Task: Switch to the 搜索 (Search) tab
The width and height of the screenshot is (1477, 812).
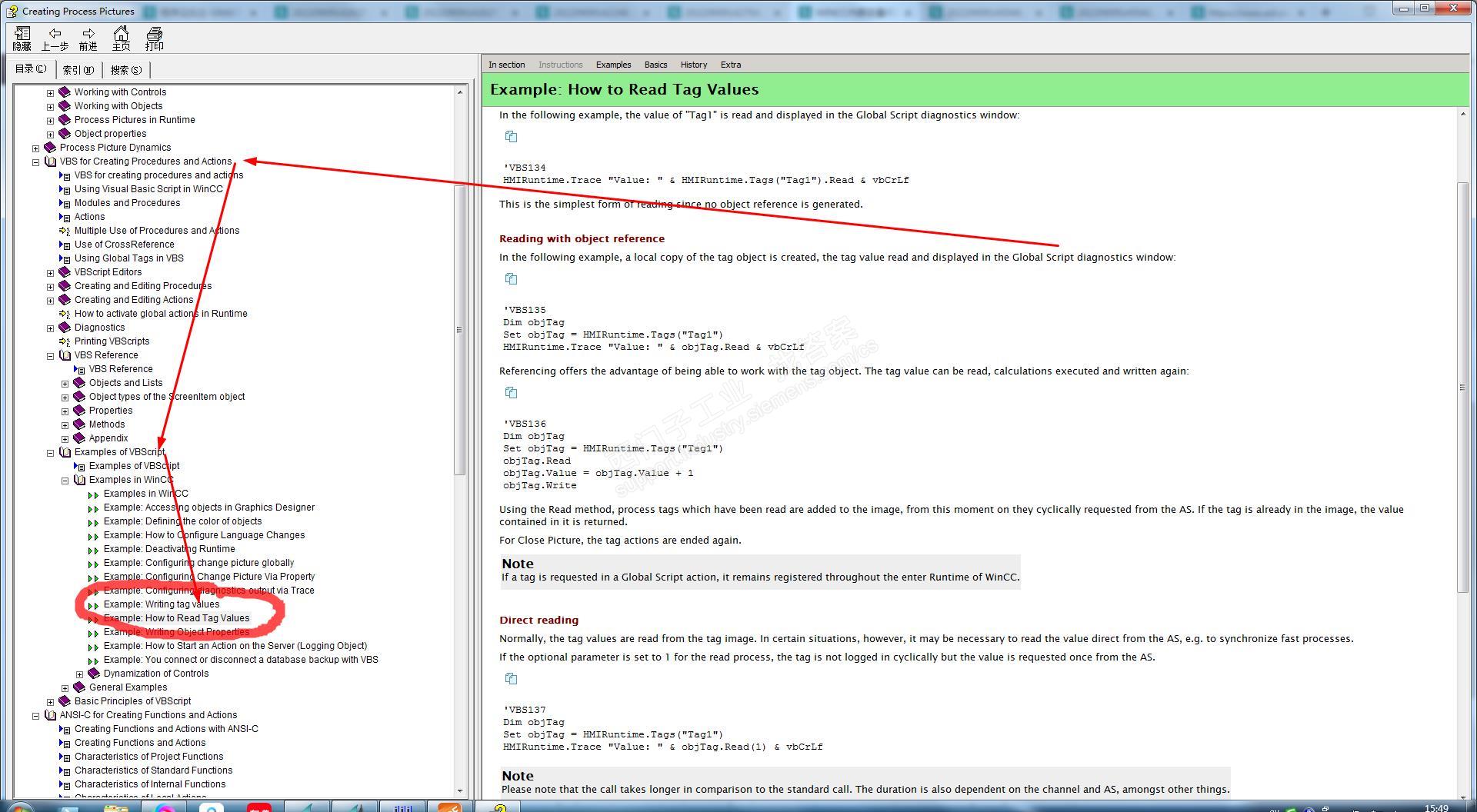Action: (x=126, y=70)
